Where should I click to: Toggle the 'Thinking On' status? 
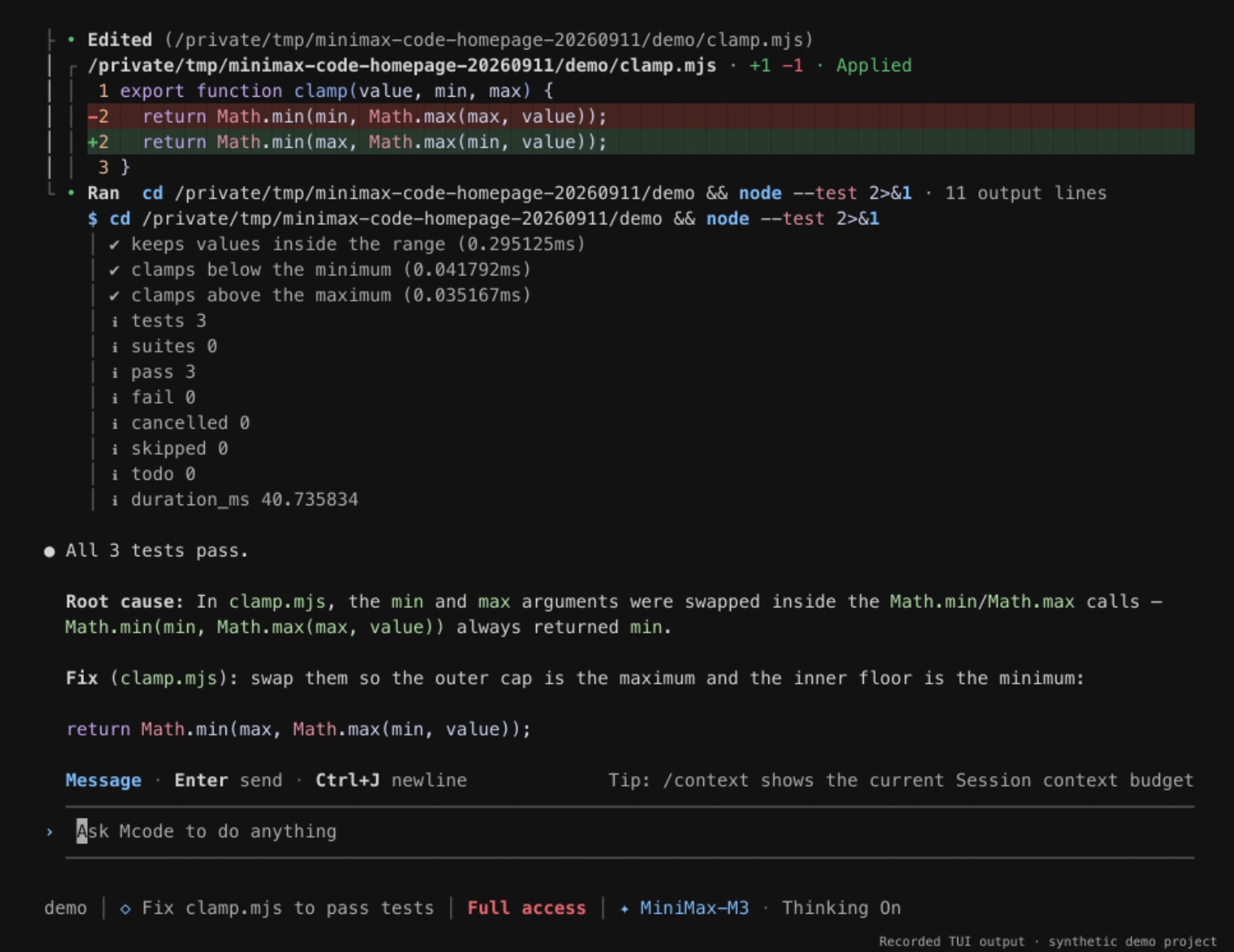pyautogui.click(x=841, y=908)
